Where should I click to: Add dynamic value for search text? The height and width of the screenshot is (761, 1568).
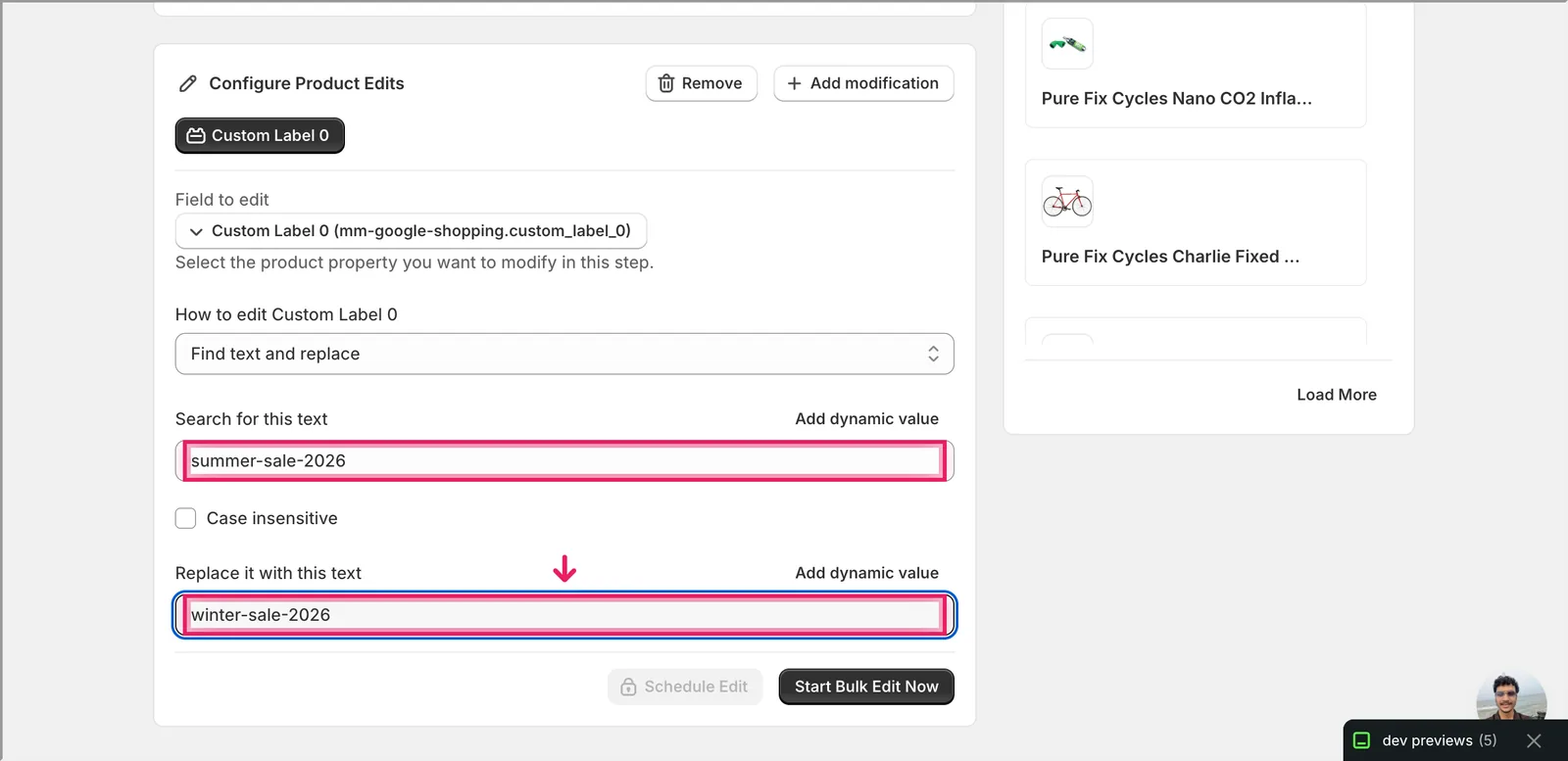point(866,419)
